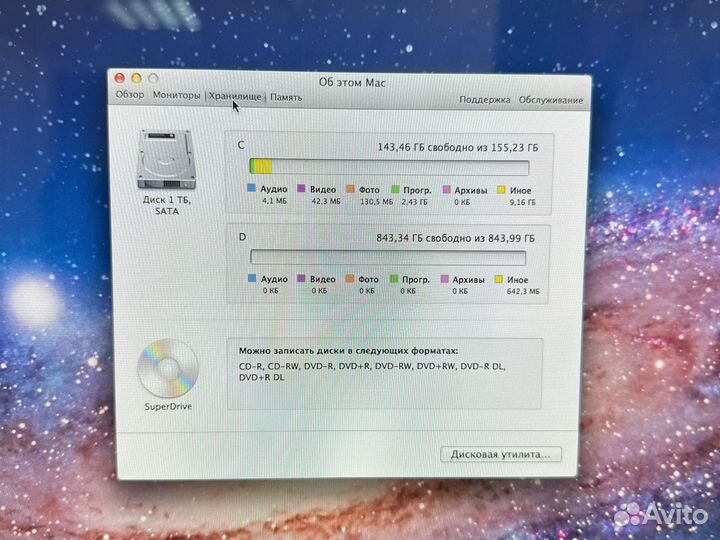Click the yellow Иное swatch for disk D
This screenshot has width=720, height=540.
(499, 279)
